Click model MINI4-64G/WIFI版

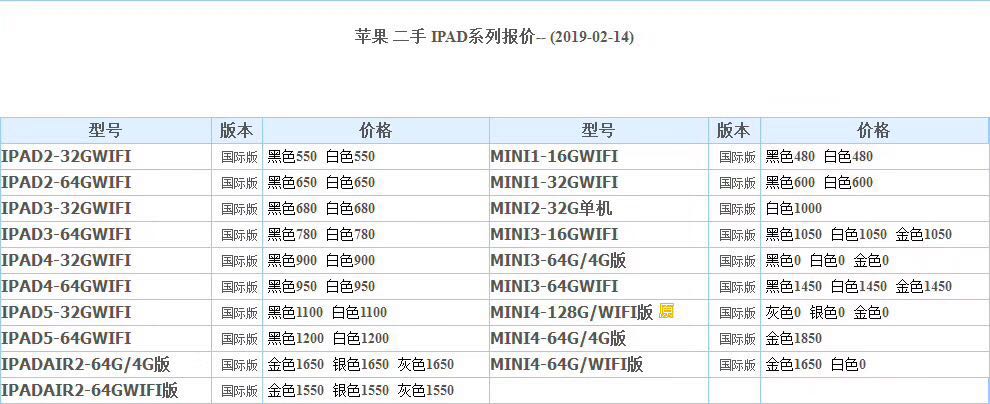tap(567, 364)
